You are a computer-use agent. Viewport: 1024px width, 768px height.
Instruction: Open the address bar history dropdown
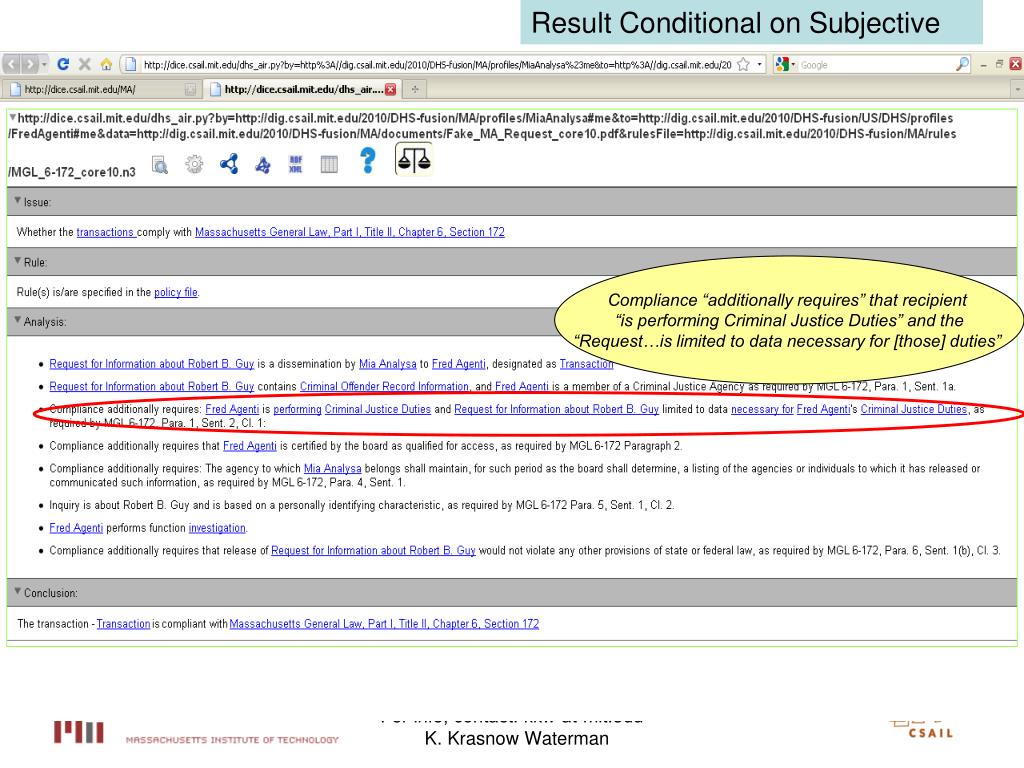click(x=759, y=64)
